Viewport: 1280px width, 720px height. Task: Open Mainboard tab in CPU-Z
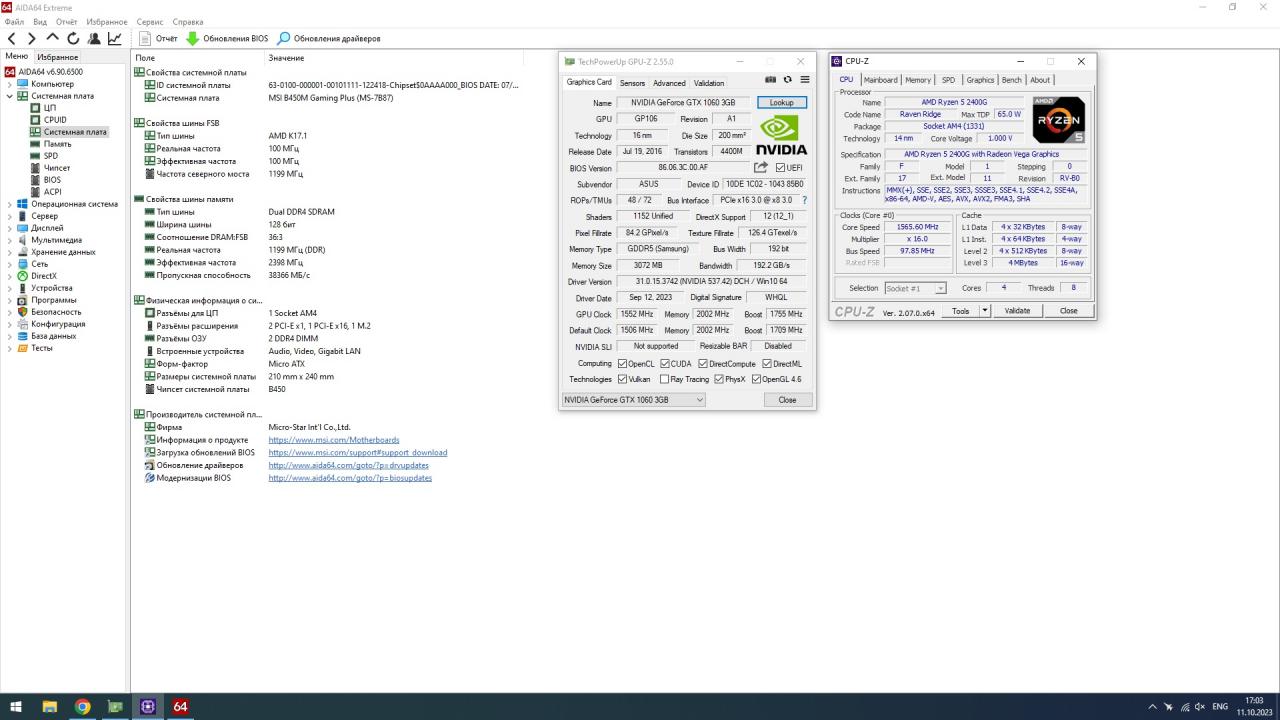881,80
